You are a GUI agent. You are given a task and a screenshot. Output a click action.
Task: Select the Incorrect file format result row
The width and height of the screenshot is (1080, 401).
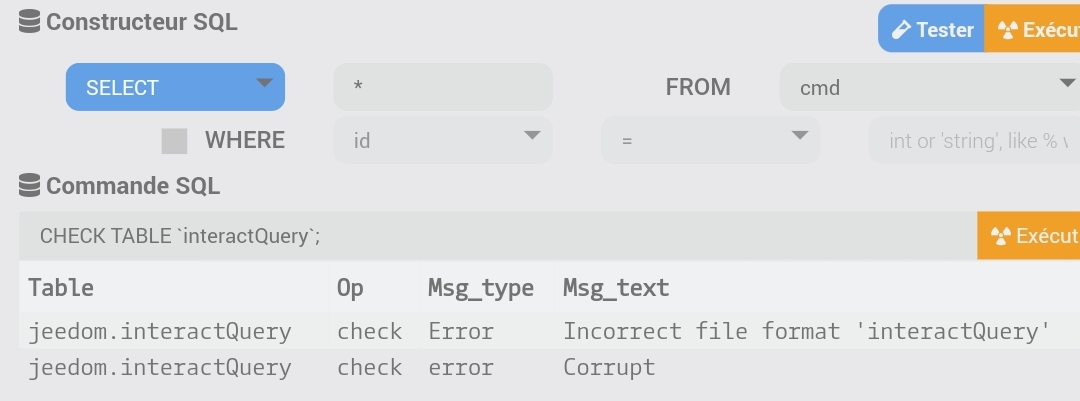coord(550,331)
